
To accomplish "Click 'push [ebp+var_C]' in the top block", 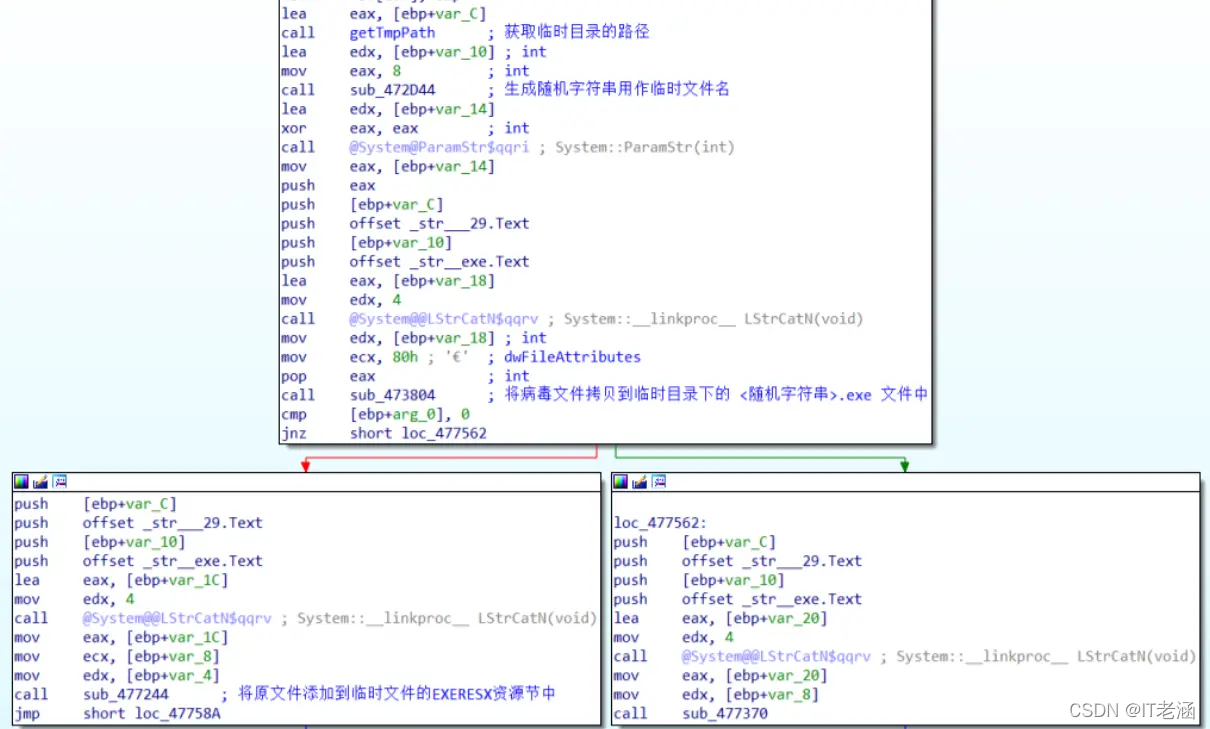I will [x=362, y=204].
